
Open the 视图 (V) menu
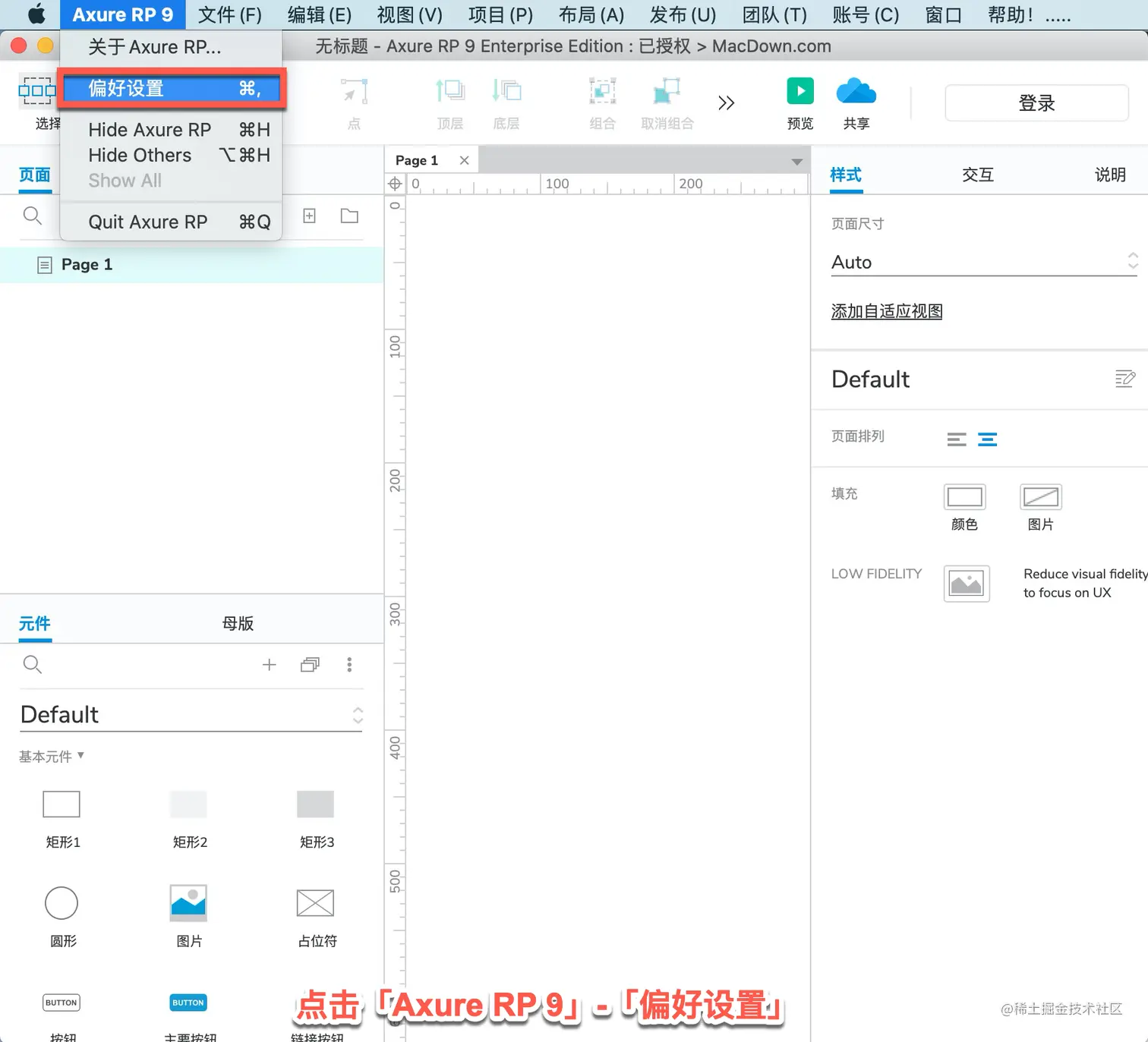coord(409,14)
